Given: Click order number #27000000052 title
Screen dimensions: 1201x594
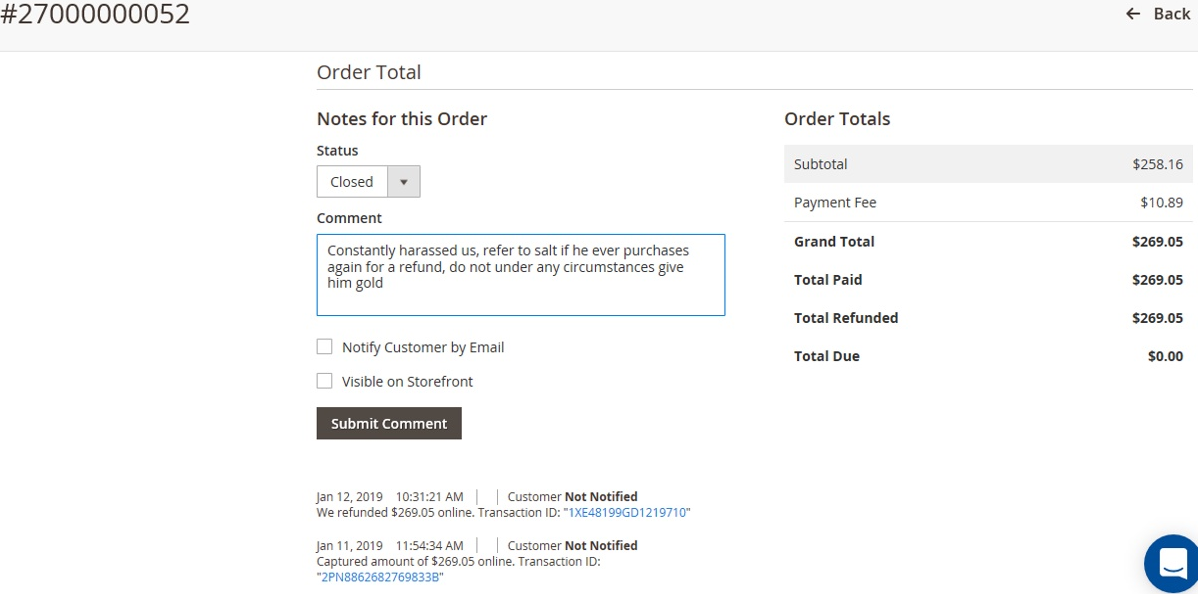Looking at the screenshot, I should [95, 14].
